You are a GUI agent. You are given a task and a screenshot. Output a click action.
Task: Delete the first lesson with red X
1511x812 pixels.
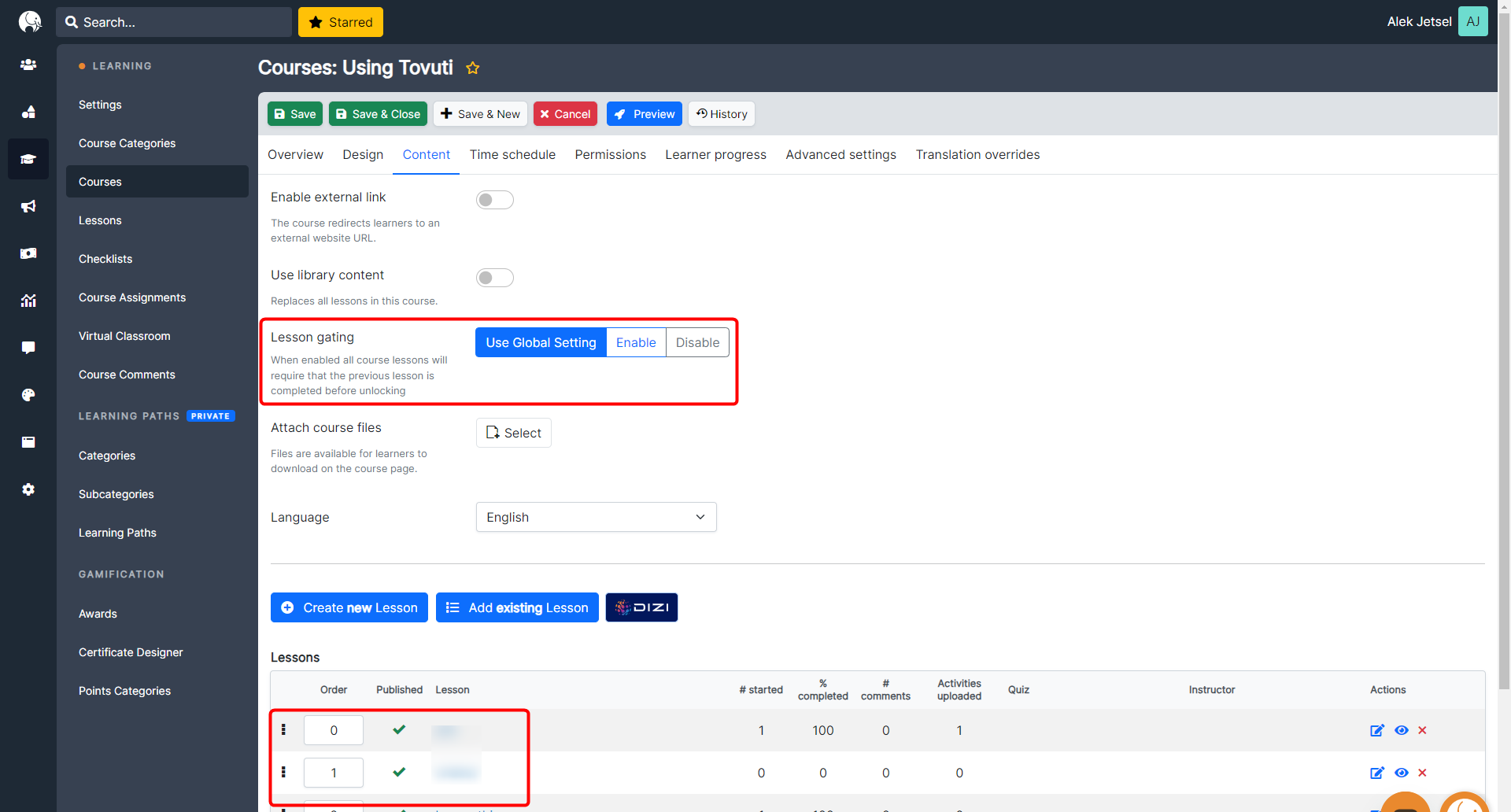1422,730
